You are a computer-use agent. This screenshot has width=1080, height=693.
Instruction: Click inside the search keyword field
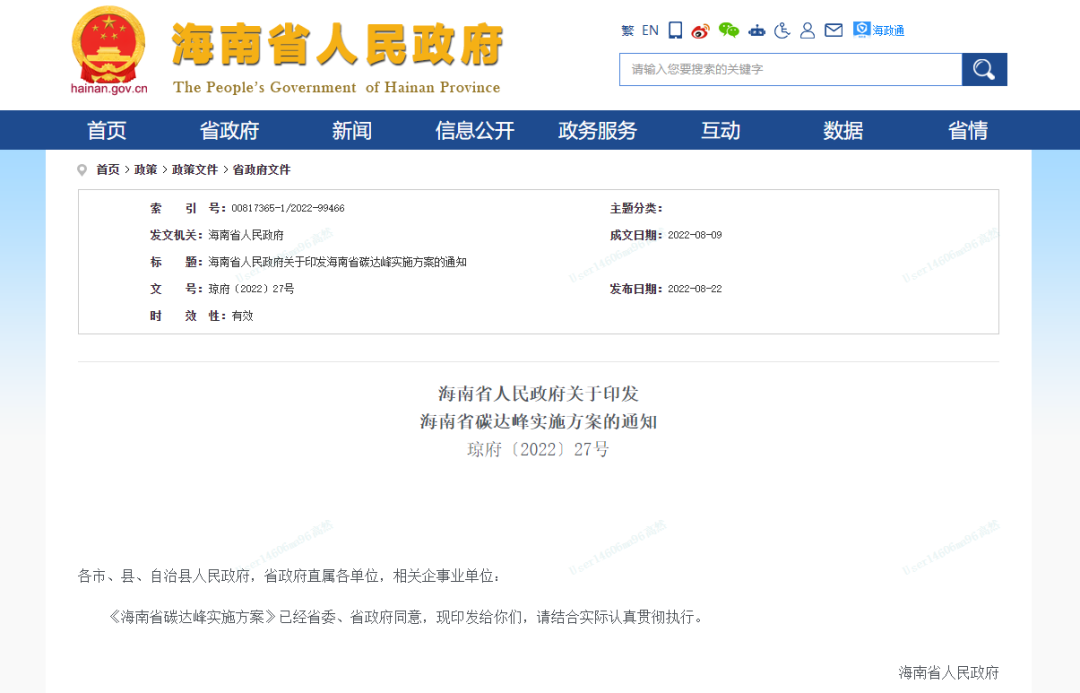(x=790, y=69)
